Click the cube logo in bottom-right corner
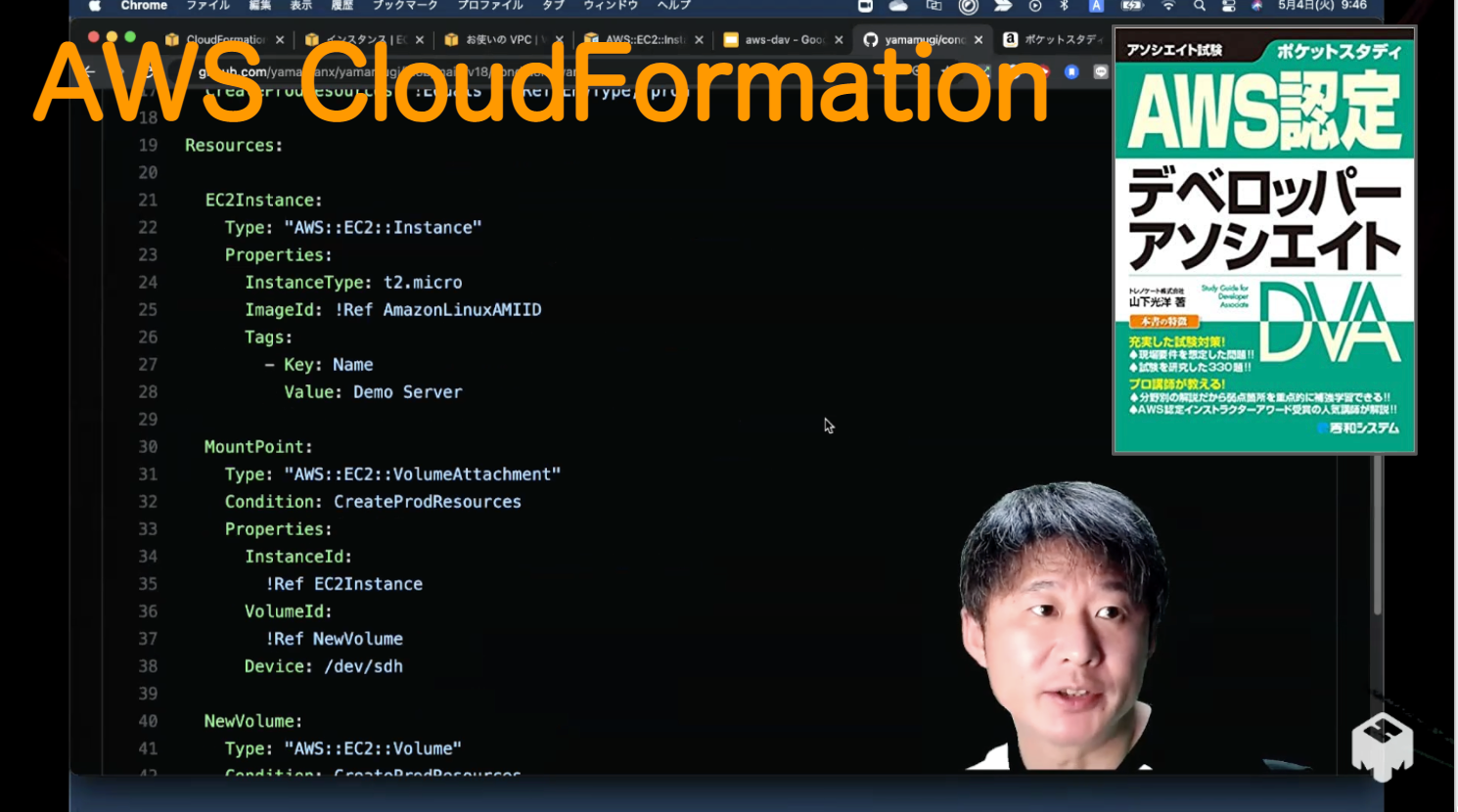The height and width of the screenshot is (812, 1458). tap(1382, 746)
